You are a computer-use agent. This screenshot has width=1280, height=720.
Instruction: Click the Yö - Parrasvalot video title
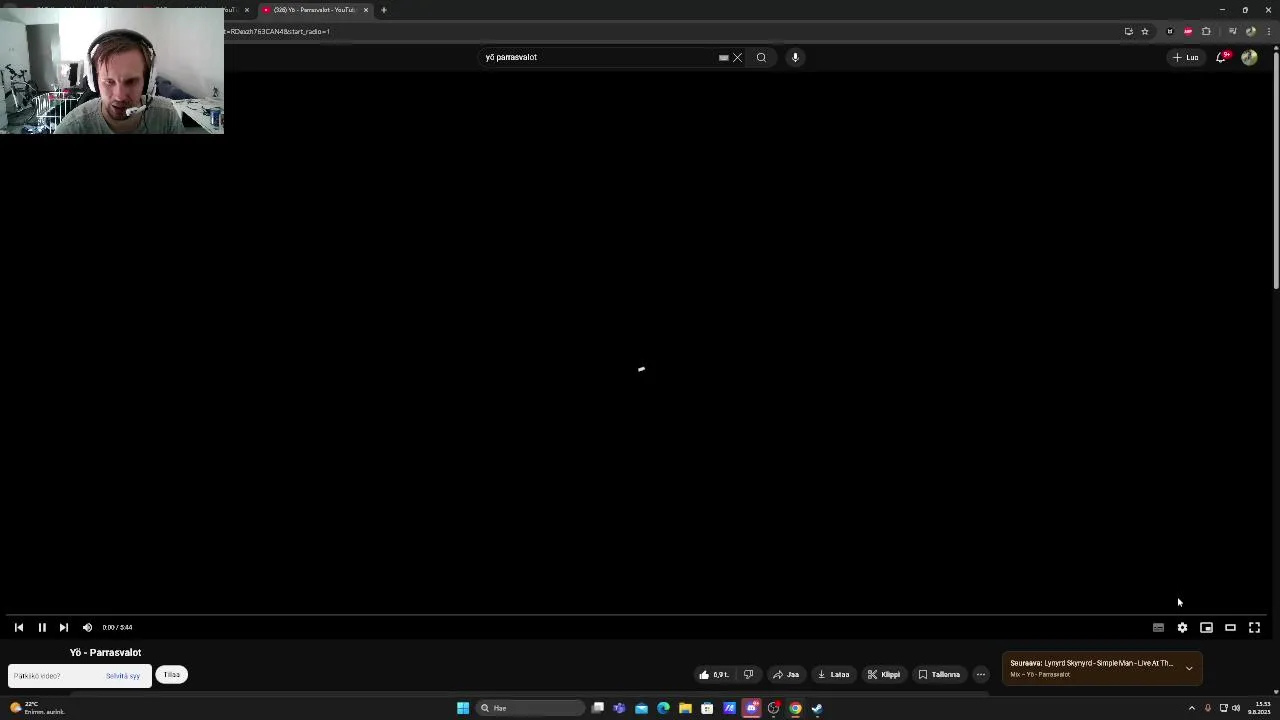point(105,652)
